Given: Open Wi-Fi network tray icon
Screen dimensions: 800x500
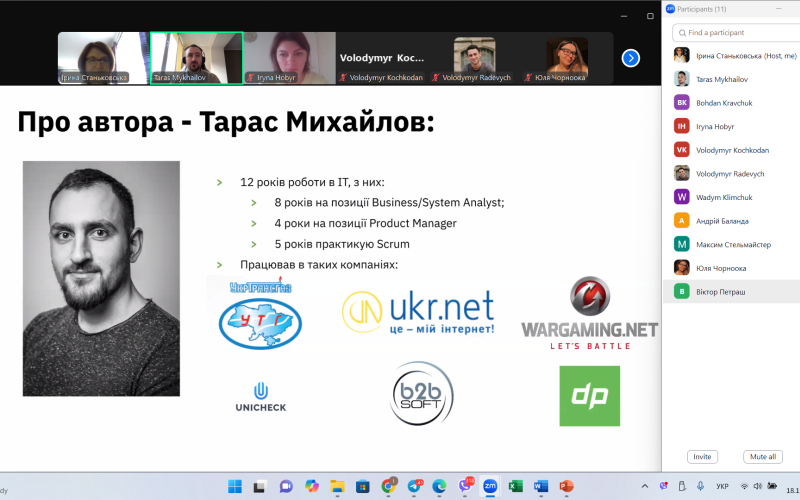Looking at the screenshot, I should [744, 486].
